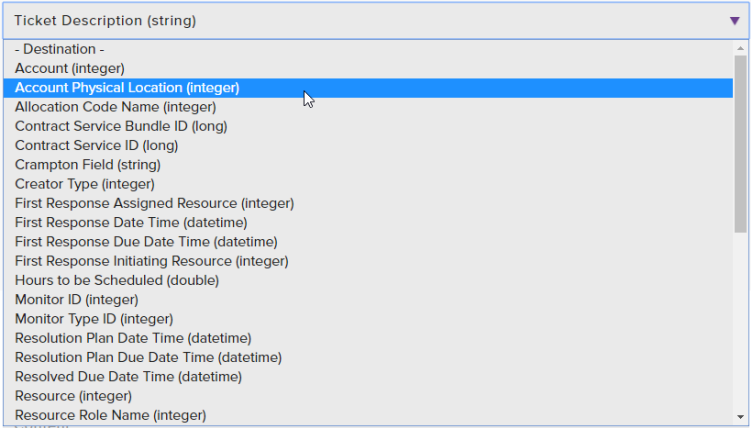
Task: Select First Response Due Date Time
Action: [x=146, y=242]
